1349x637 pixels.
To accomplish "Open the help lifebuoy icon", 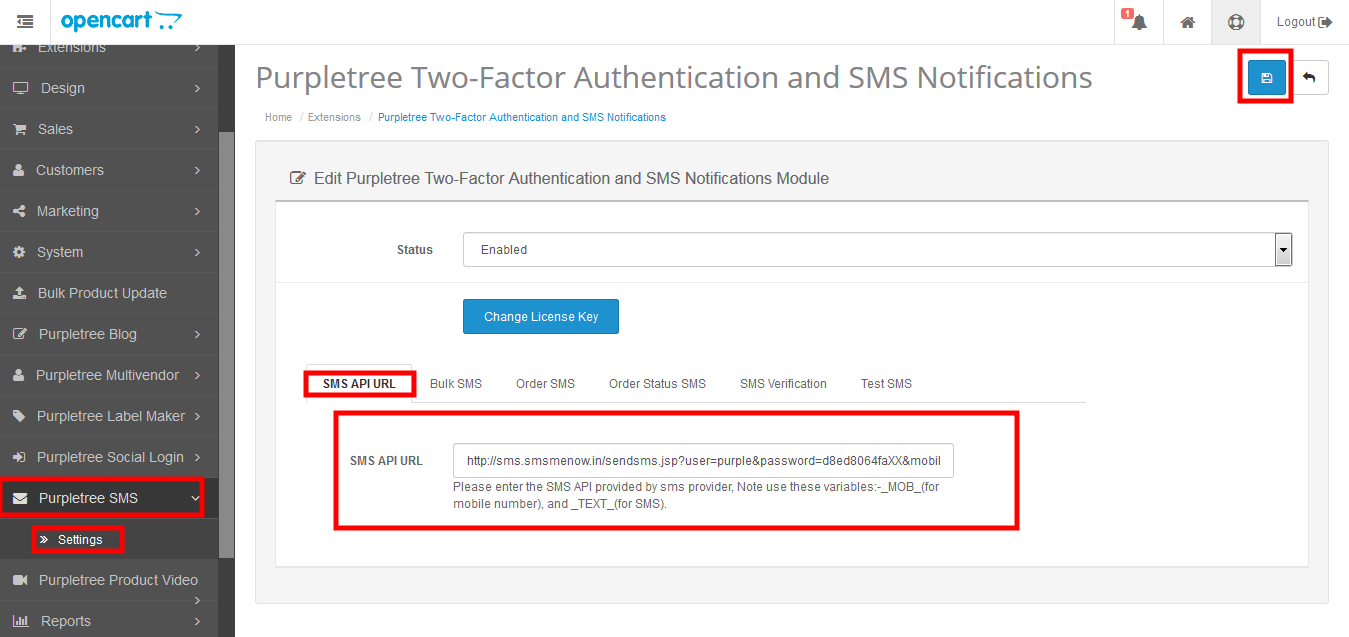I will click(1236, 22).
